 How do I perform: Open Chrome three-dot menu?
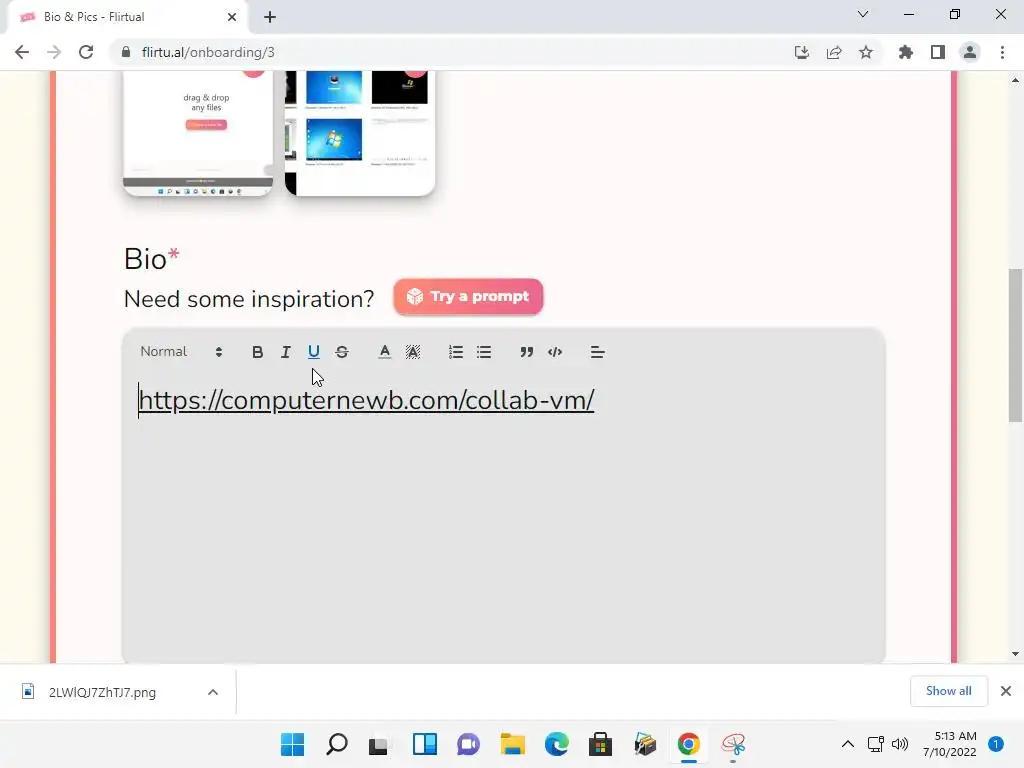(x=1002, y=52)
